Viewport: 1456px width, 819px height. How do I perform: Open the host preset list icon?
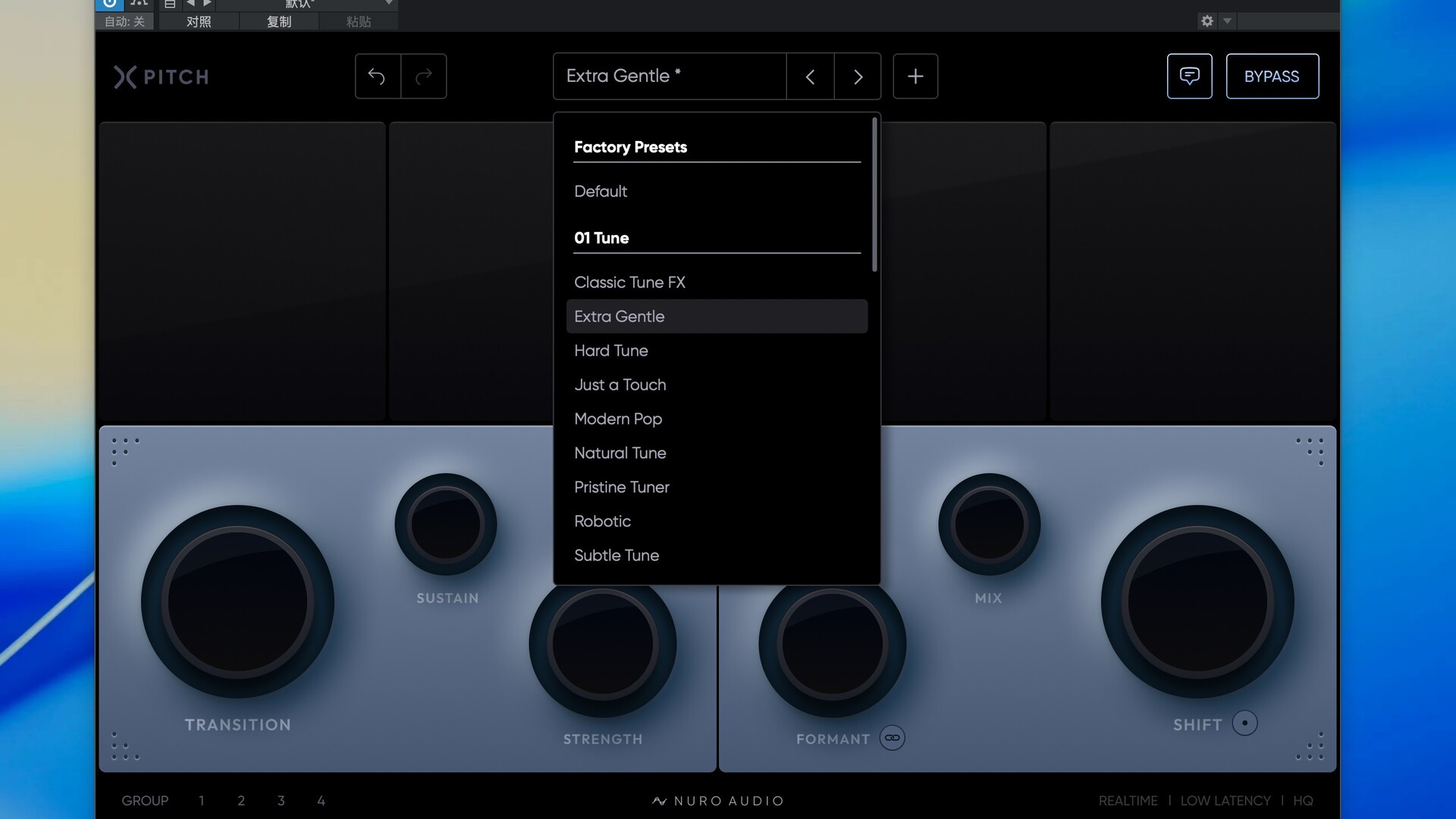tap(170, 4)
